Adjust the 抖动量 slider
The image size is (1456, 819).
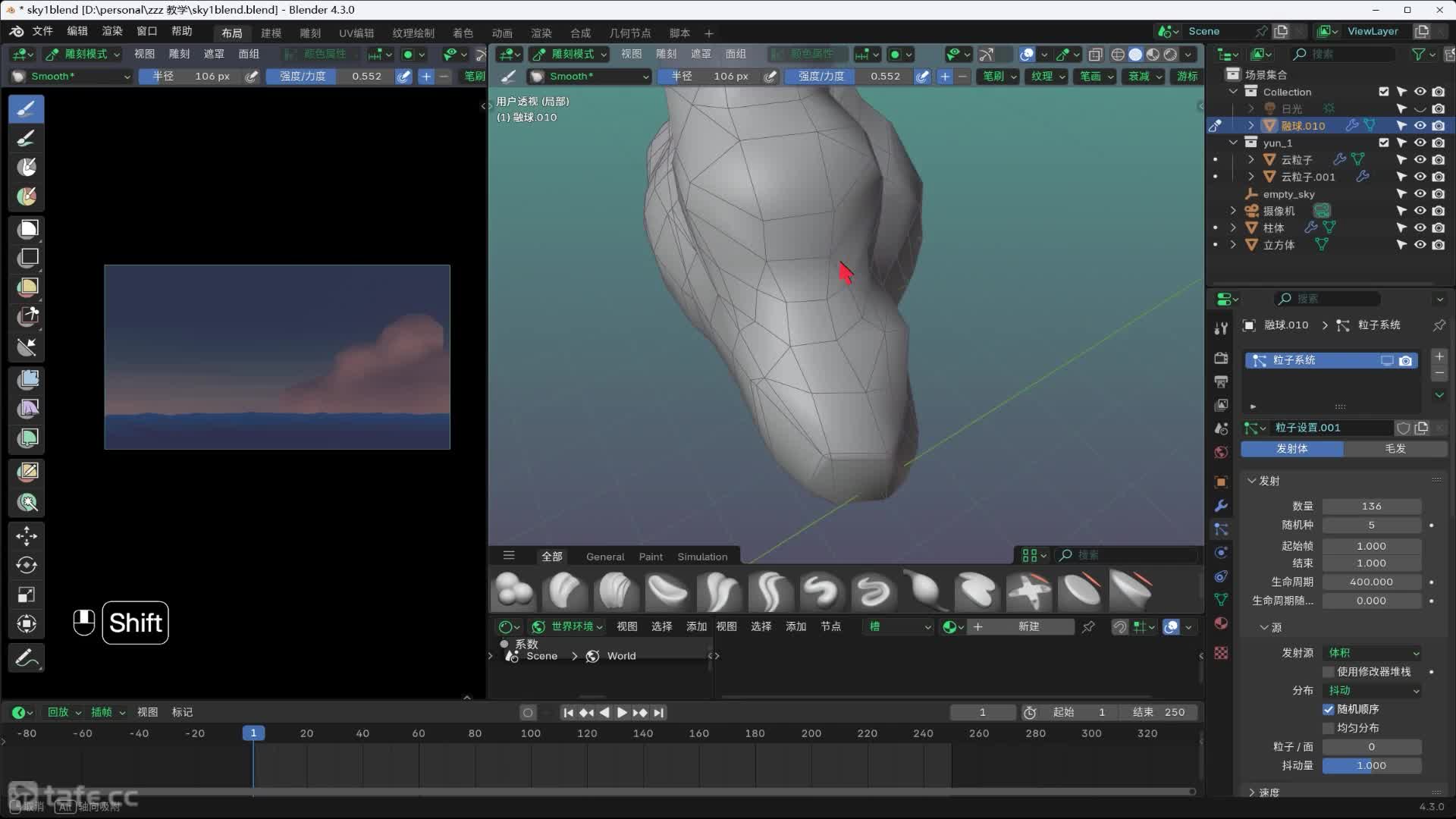(1371, 766)
